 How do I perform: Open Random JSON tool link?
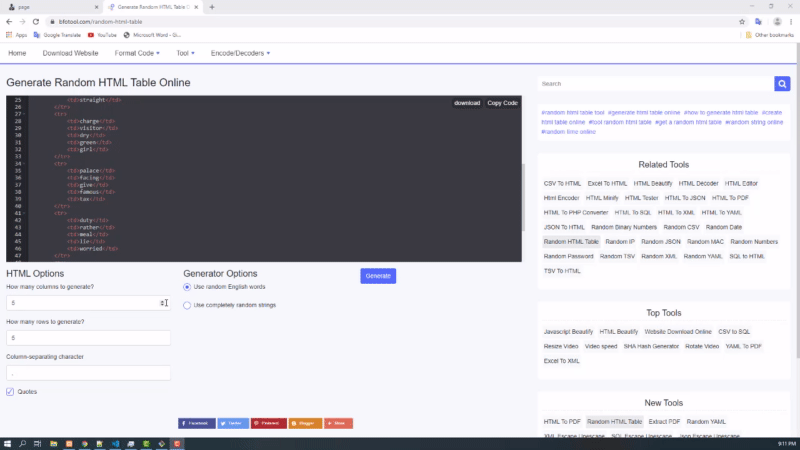(661, 242)
